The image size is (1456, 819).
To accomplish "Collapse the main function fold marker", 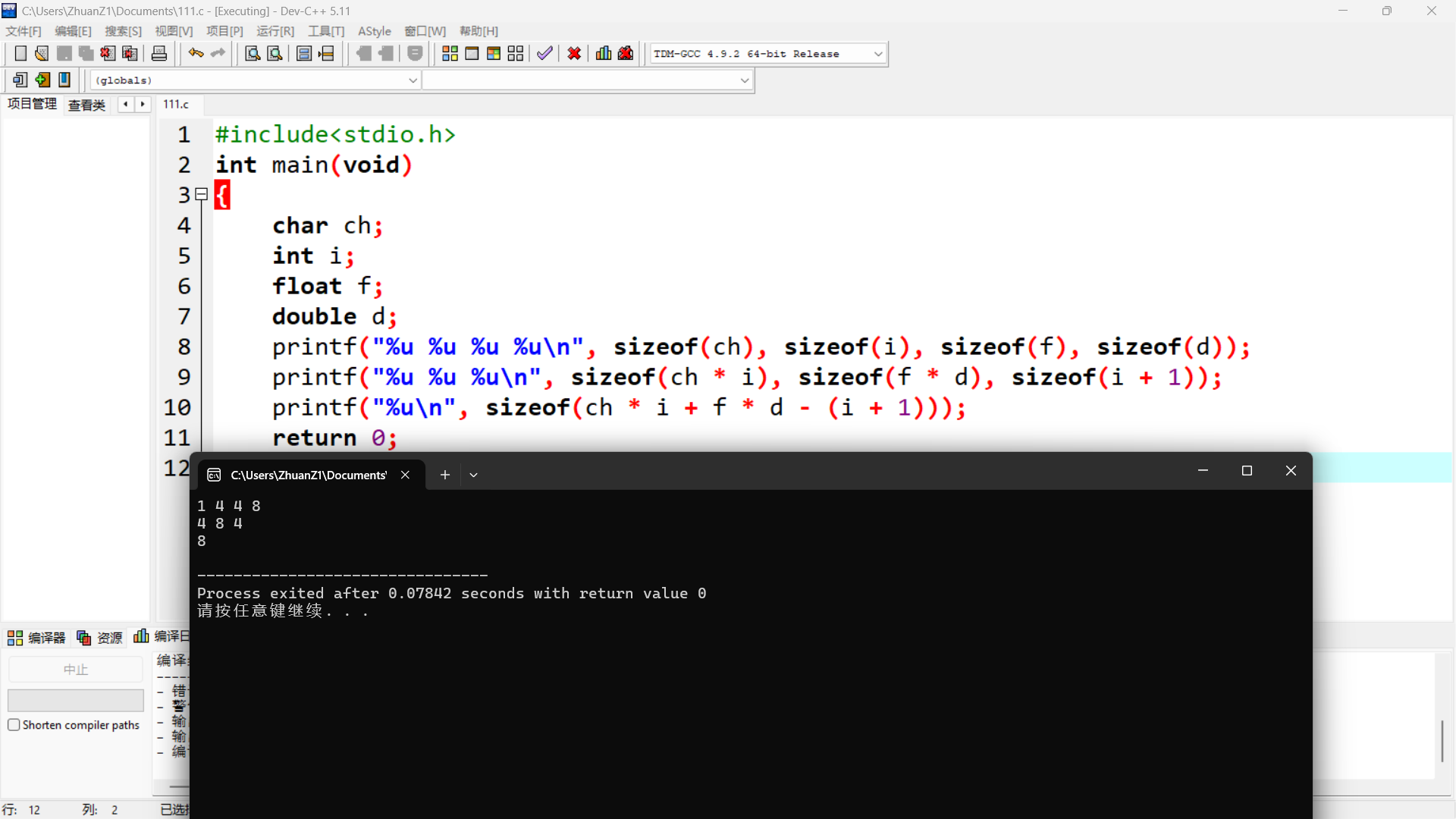I will [202, 195].
